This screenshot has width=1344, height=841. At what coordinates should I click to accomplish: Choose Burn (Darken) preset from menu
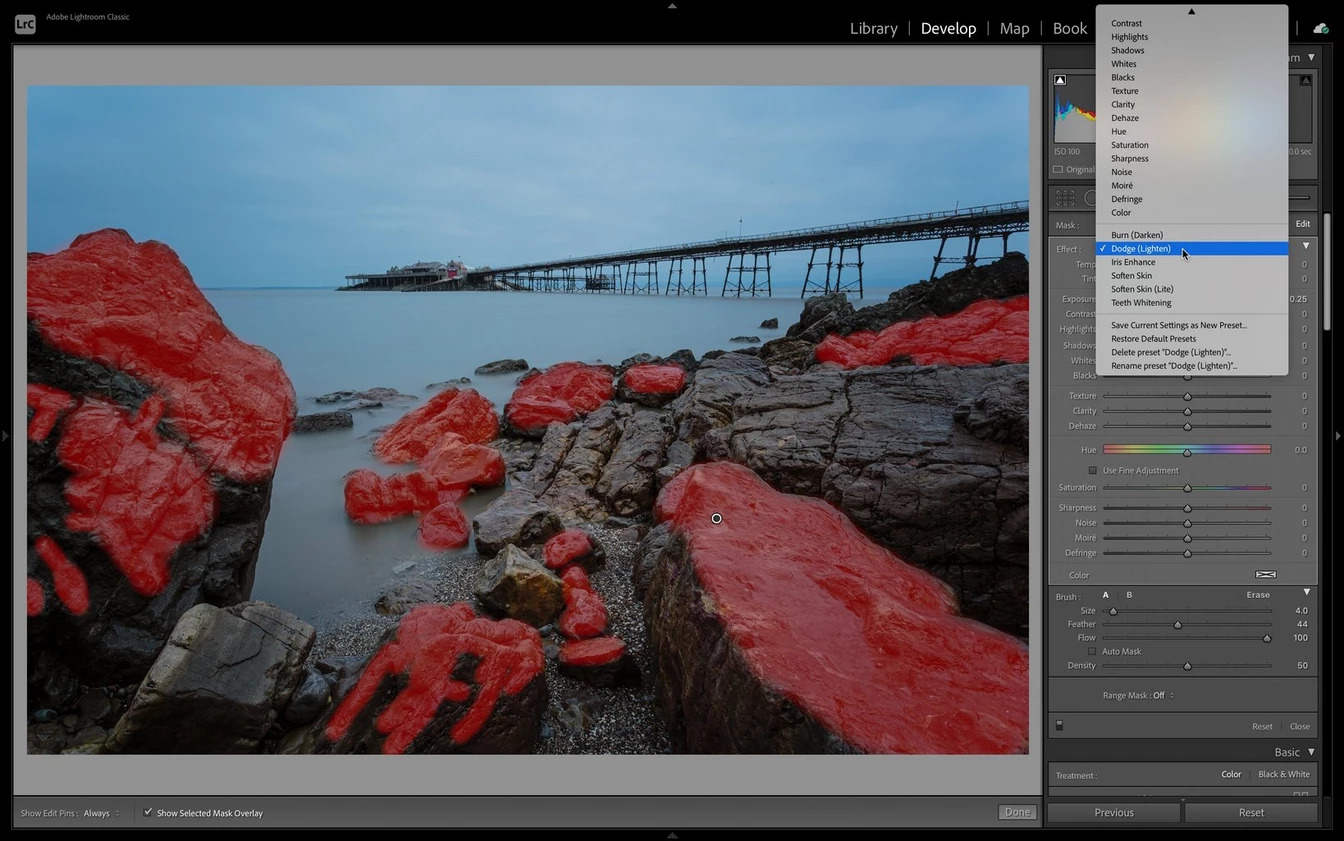tap(1137, 235)
